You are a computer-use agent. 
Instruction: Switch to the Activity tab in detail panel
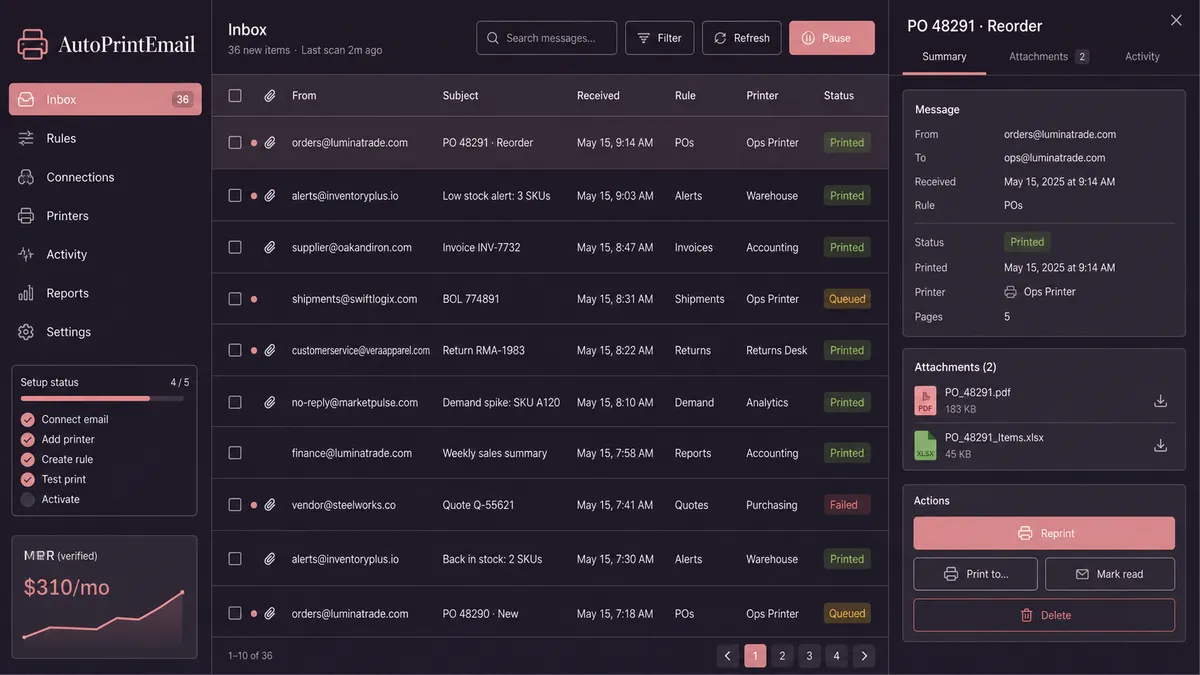point(1142,57)
